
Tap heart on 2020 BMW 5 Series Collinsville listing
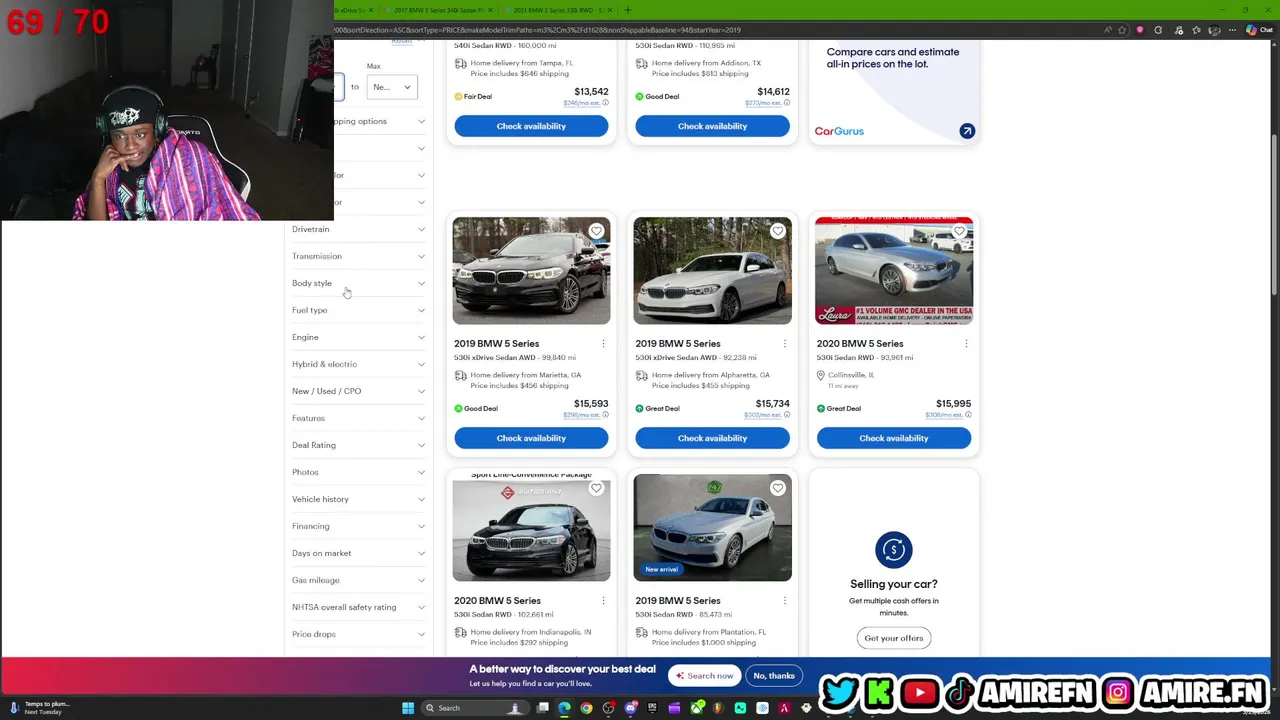959,231
